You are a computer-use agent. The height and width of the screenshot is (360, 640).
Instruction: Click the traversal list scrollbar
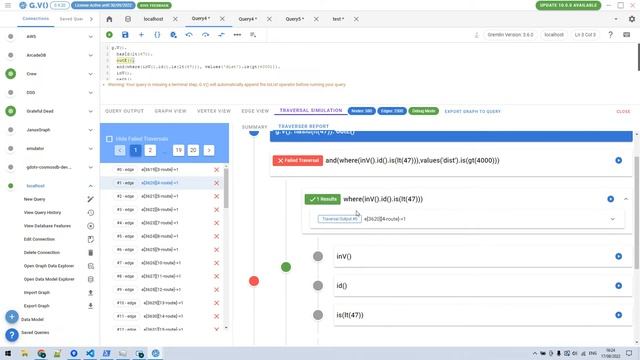[226, 188]
